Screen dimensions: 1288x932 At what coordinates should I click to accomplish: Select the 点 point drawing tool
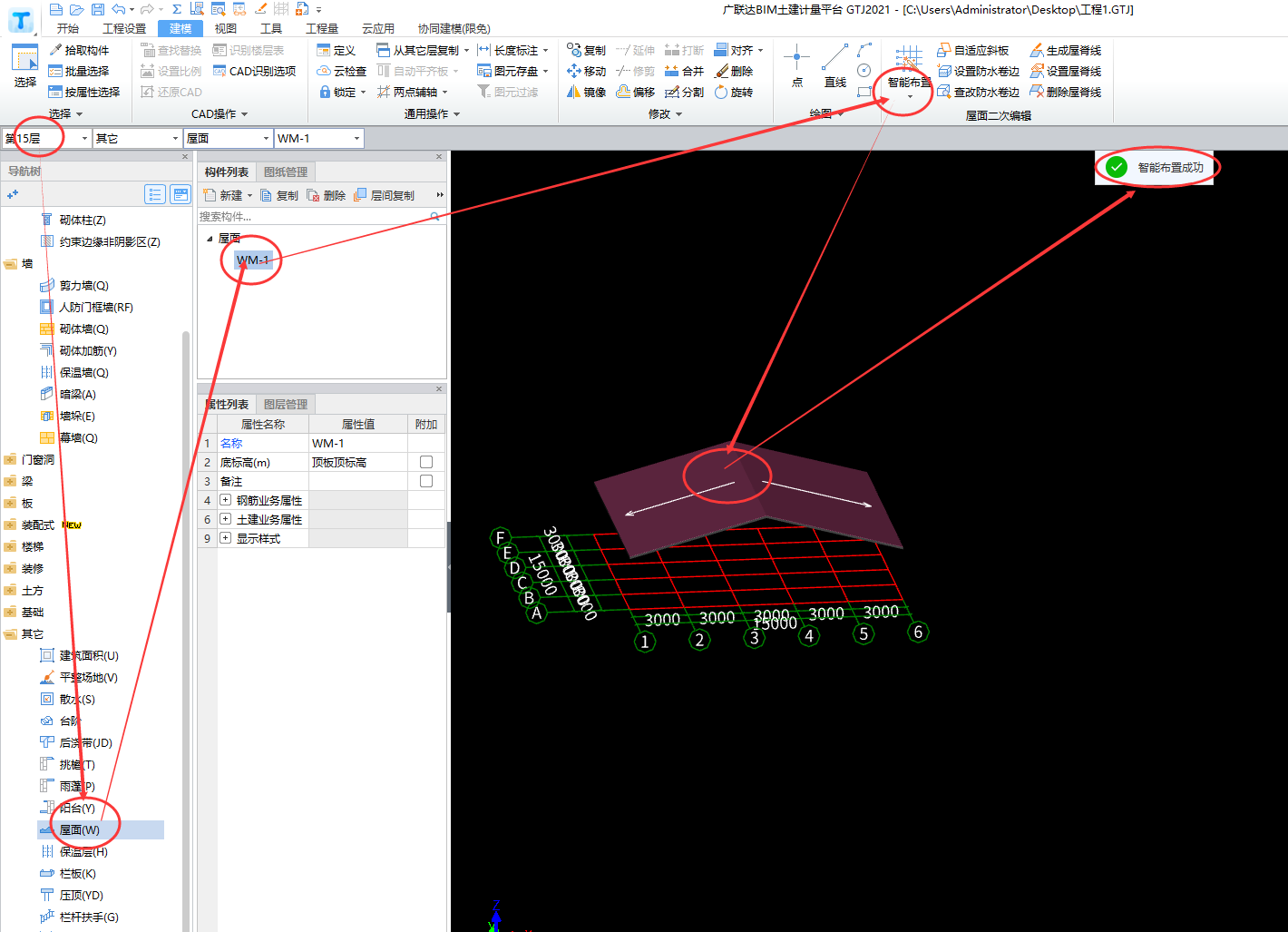pos(797,66)
